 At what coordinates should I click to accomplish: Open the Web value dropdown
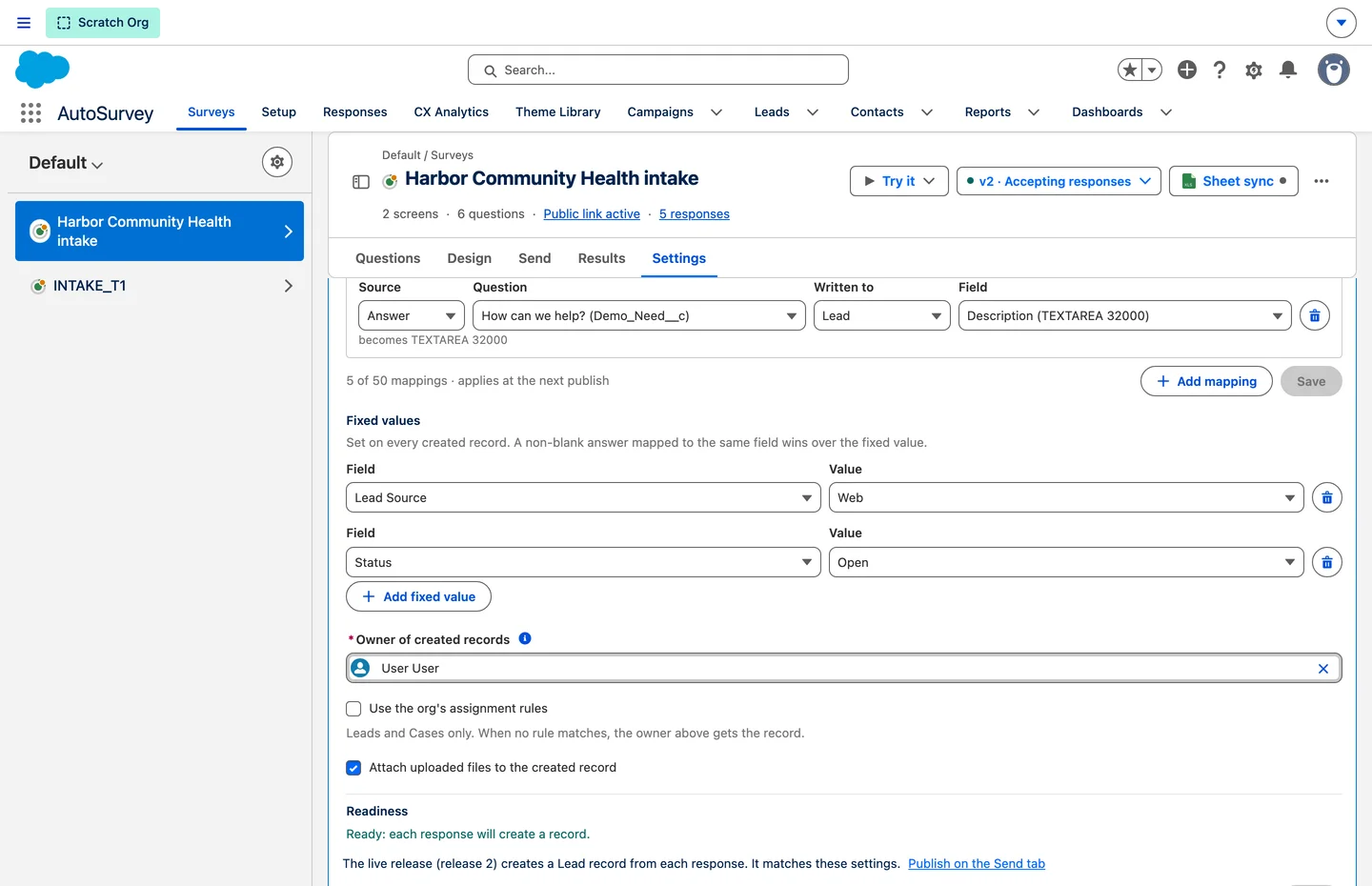click(x=1066, y=497)
